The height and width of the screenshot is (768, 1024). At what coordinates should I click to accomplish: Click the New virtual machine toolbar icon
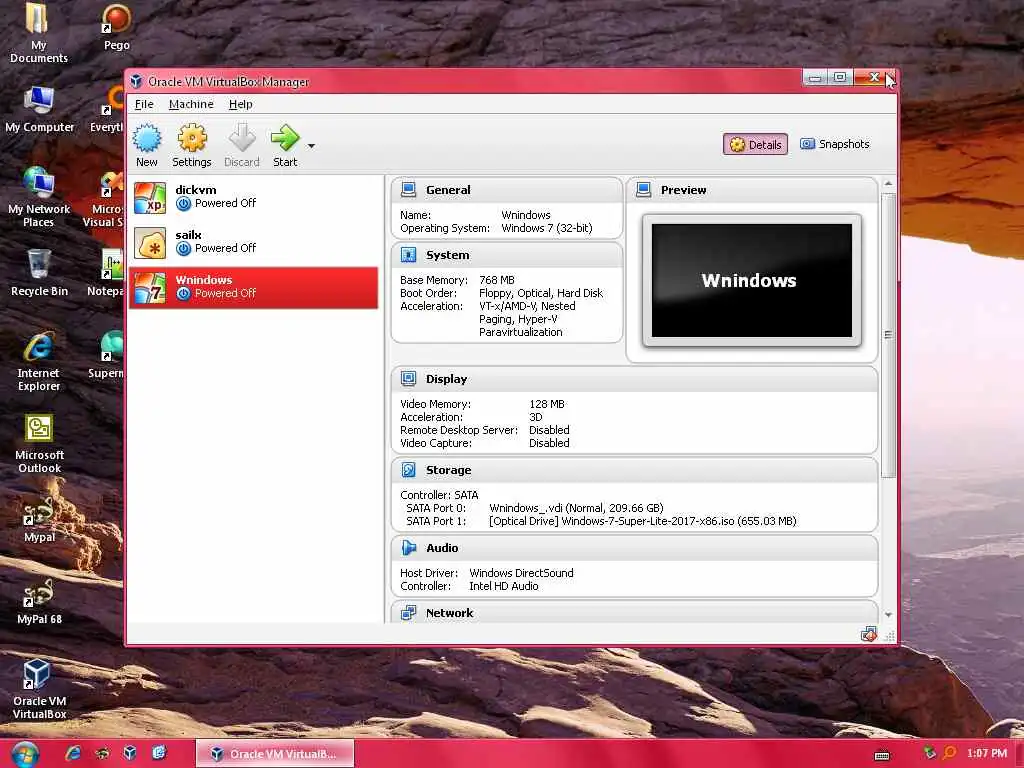point(146,145)
